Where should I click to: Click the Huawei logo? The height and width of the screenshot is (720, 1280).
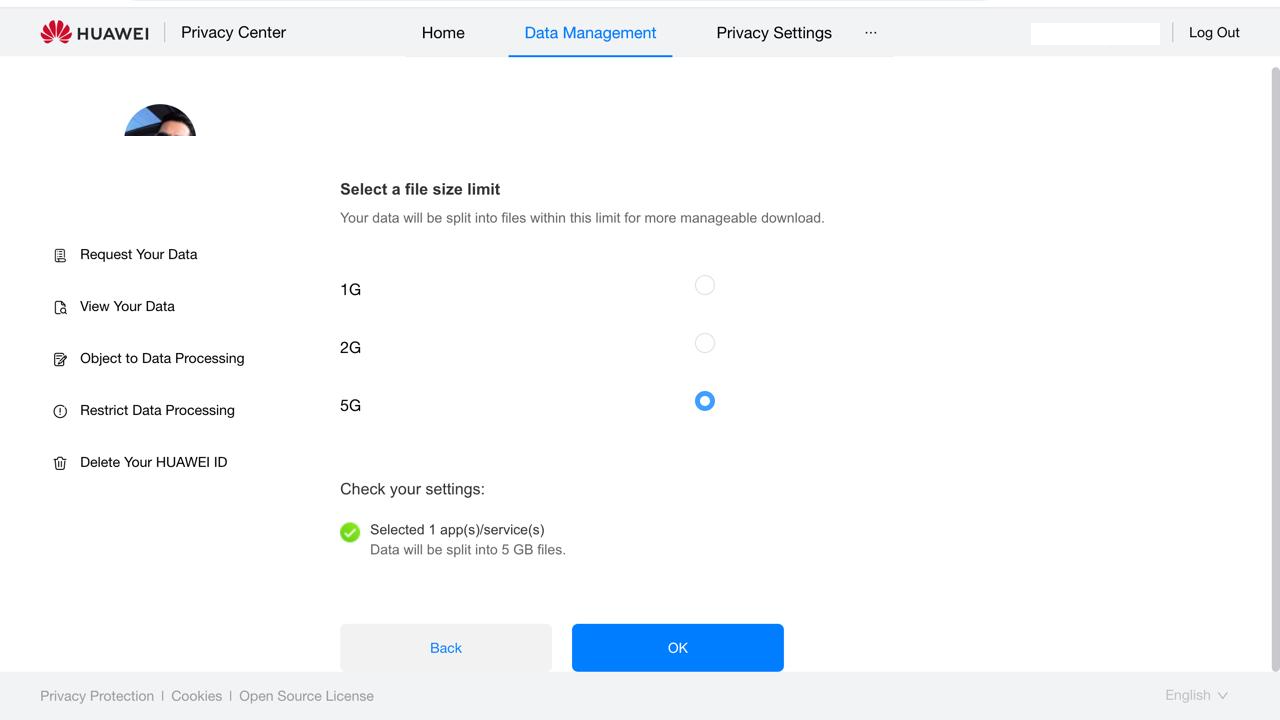click(x=95, y=32)
